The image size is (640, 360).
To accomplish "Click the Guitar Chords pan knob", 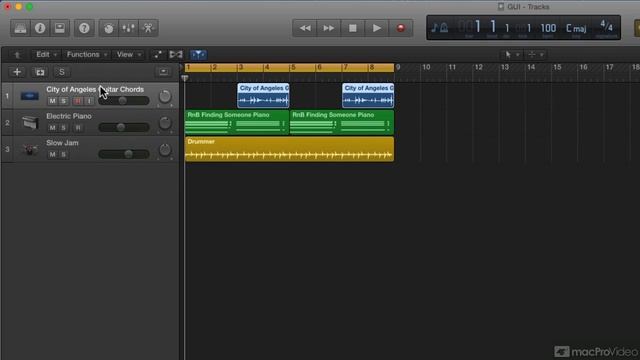I will click(x=165, y=96).
